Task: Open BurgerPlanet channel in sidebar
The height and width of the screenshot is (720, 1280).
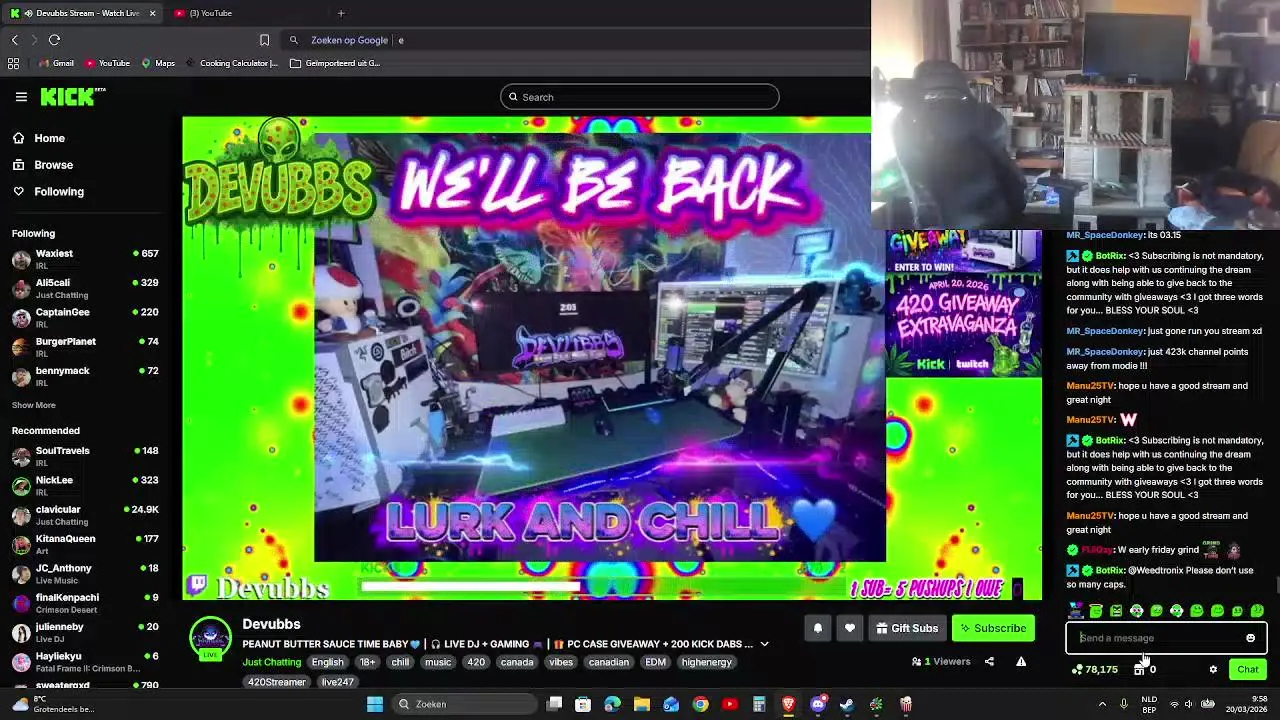Action: 85,347
